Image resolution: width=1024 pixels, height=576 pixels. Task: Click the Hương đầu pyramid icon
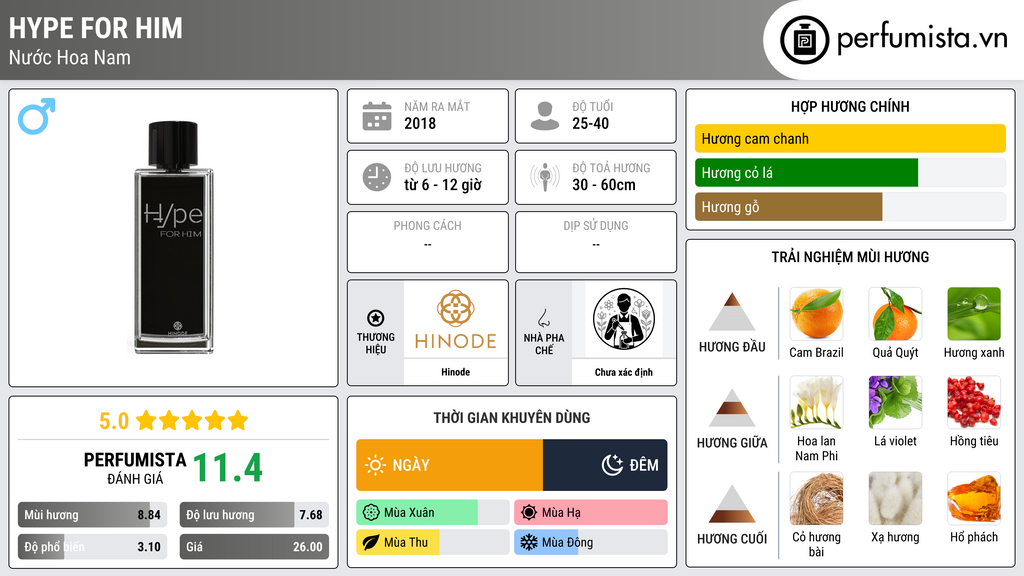[732, 312]
